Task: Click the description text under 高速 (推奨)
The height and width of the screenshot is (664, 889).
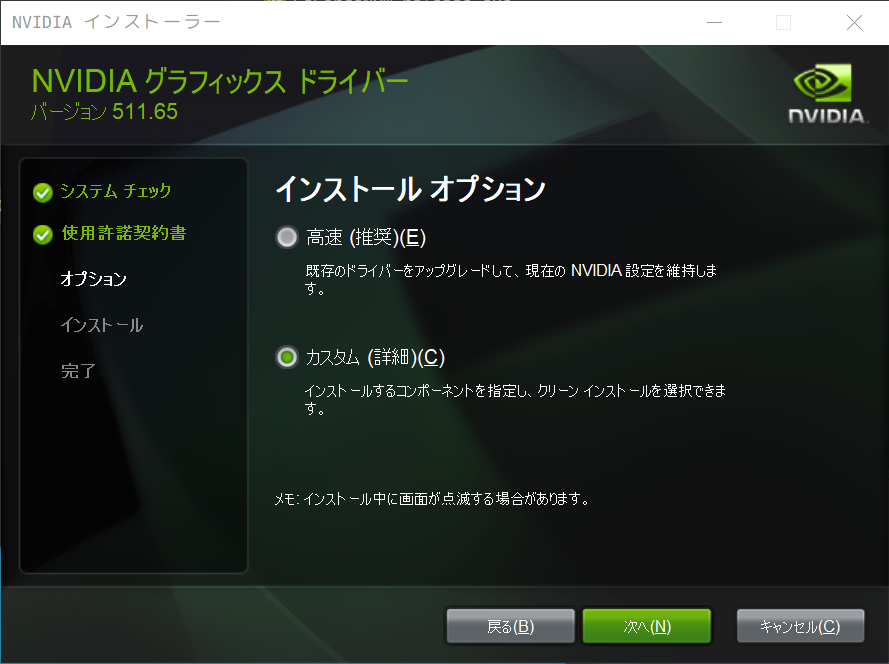Action: tap(511, 279)
